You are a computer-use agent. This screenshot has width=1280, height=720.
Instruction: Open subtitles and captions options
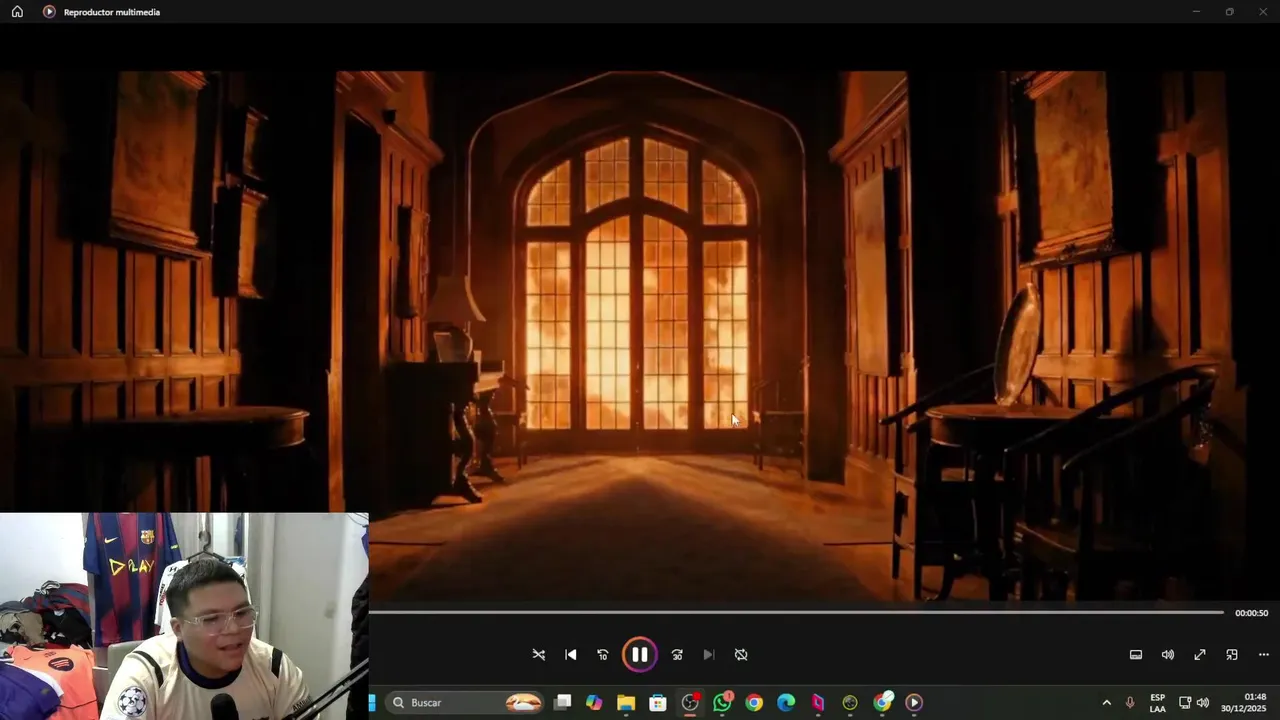(x=1136, y=655)
